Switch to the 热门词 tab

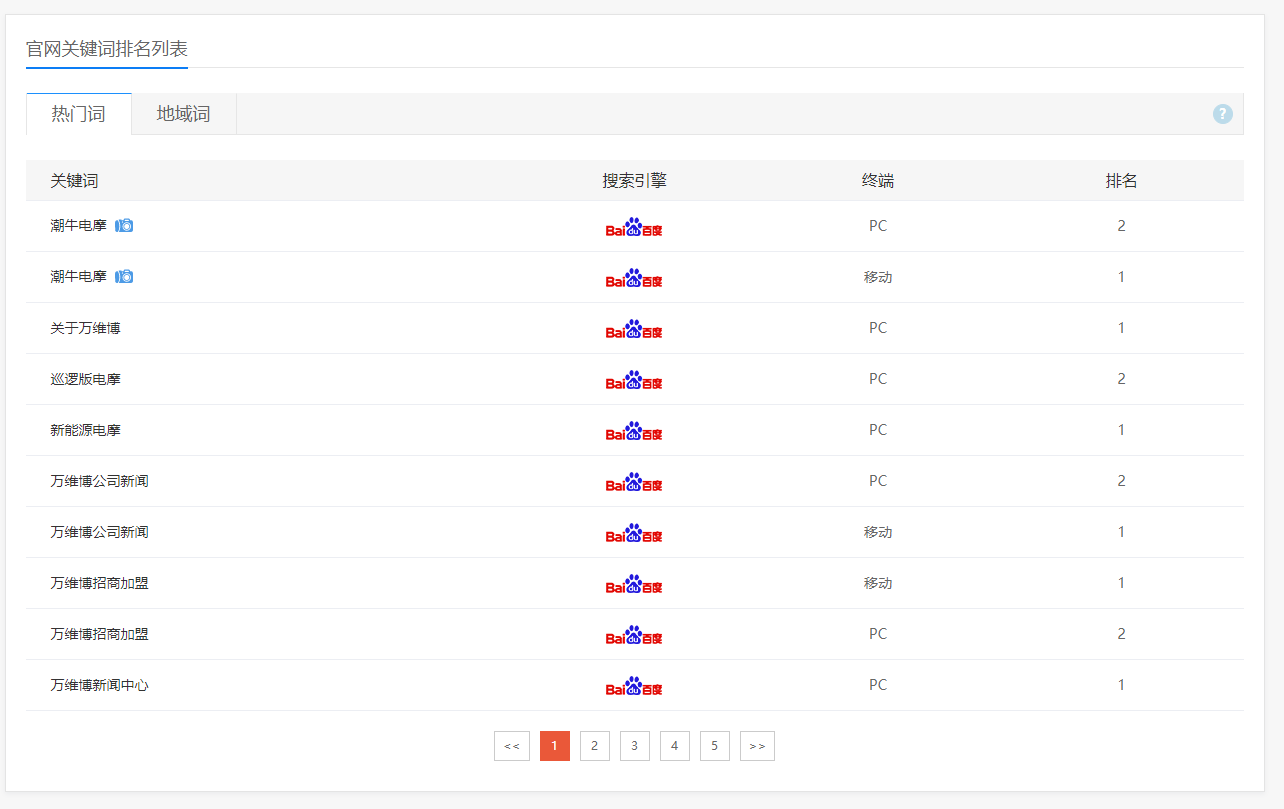point(79,114)
